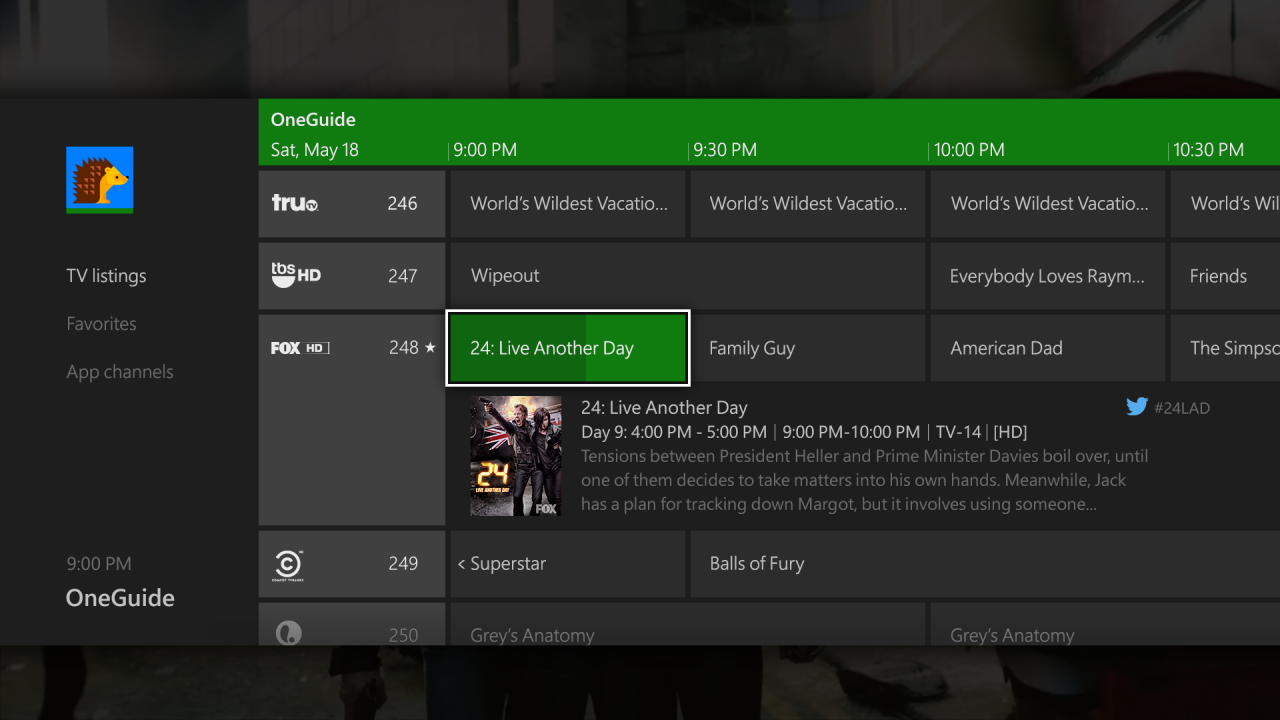
Task: Select the TBS HD channel logo
Action: point(296,275)
